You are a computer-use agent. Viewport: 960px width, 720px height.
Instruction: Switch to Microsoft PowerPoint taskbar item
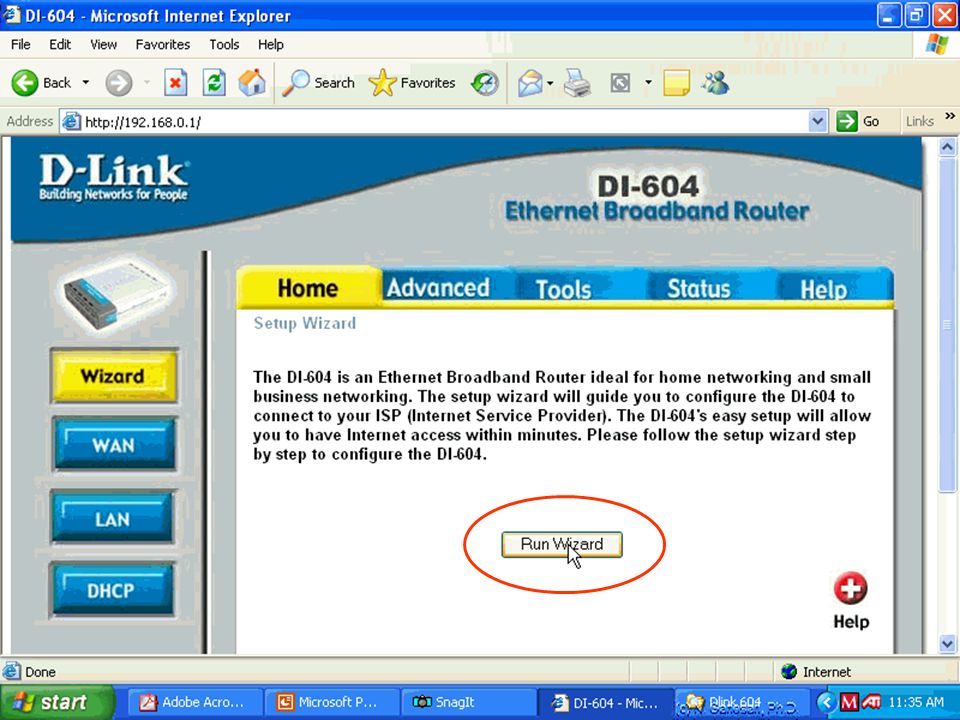point(332,702)
